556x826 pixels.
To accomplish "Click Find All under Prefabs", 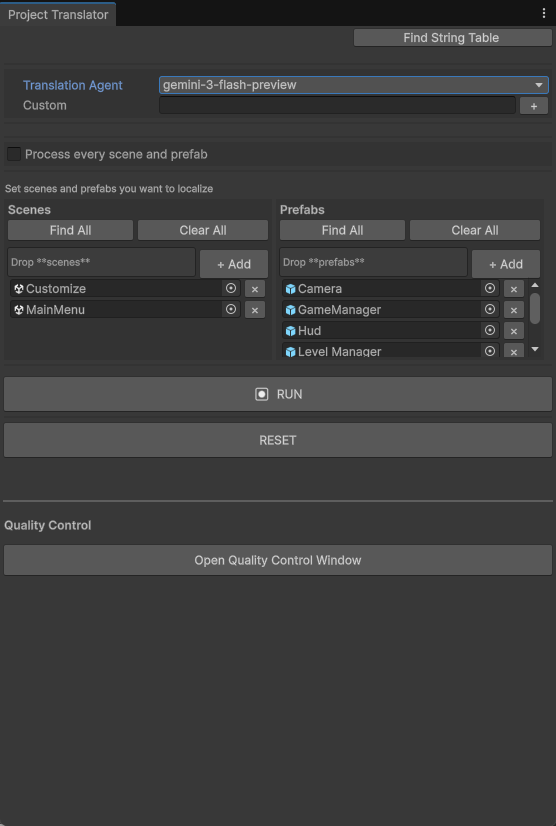I will pos(342,230).
